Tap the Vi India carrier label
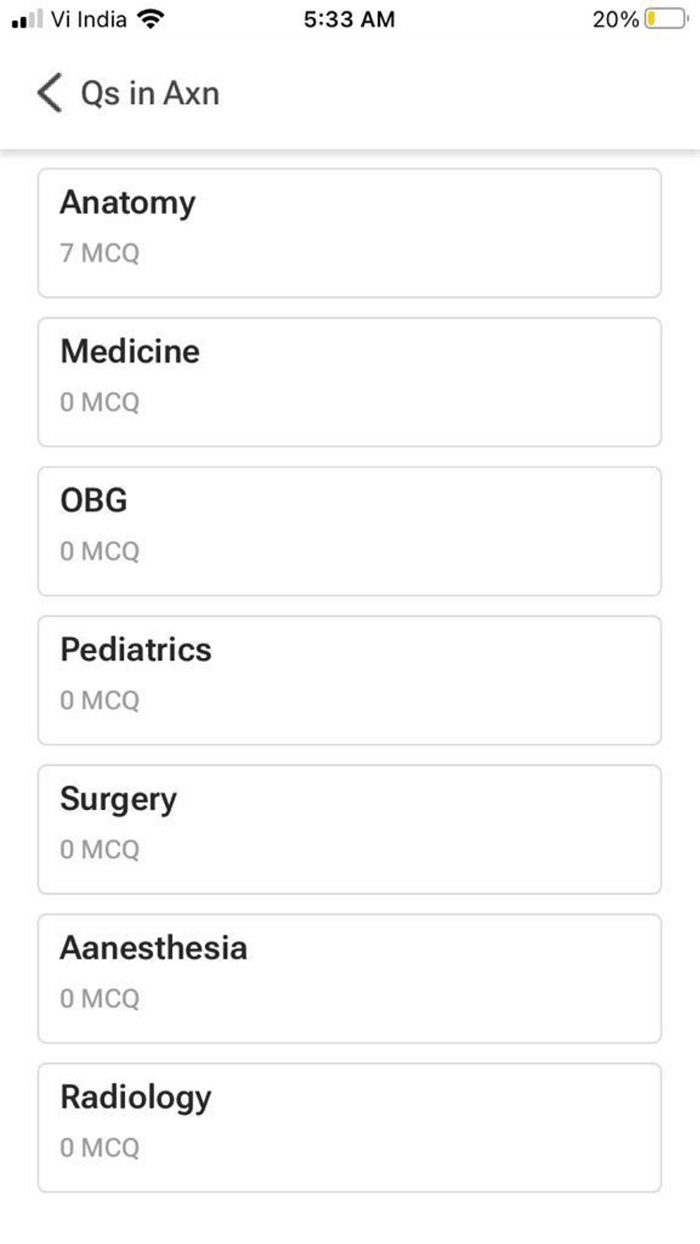Viewport: 700px width, 1244px height. tap(88, 19)
